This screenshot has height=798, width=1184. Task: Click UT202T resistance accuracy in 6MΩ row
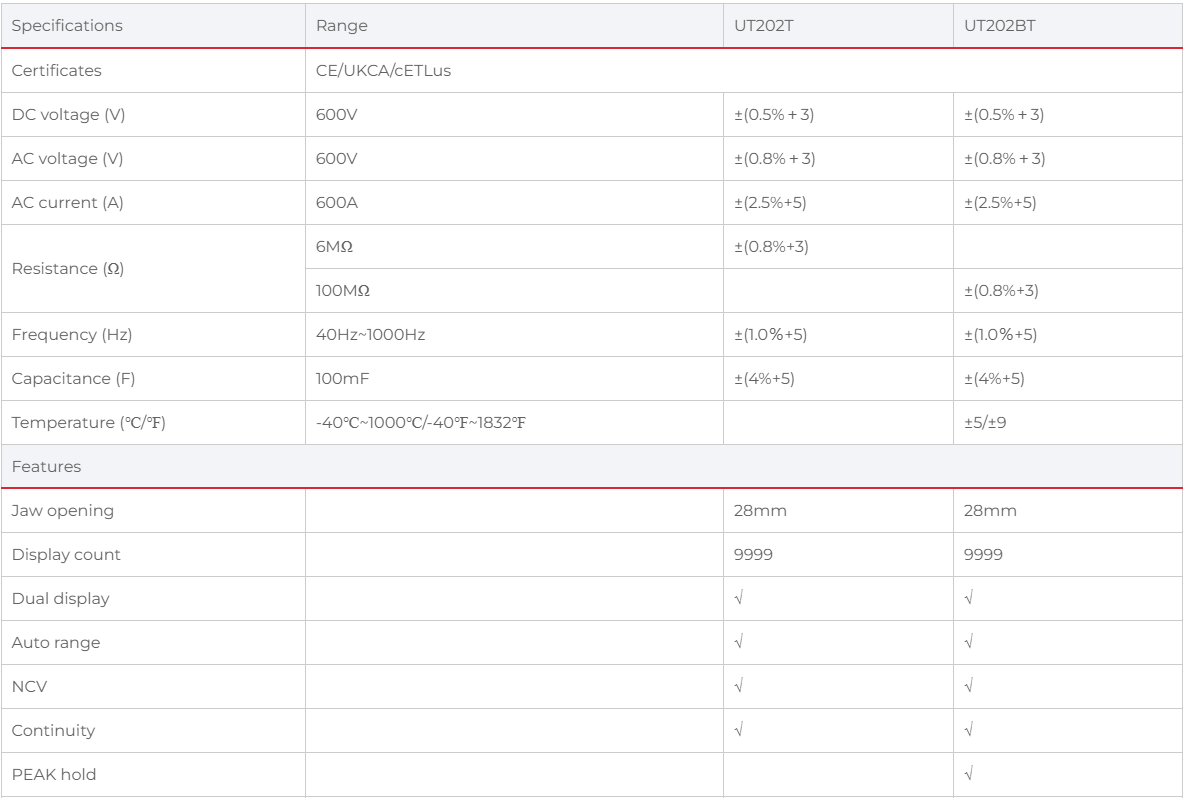coord(771,247)
